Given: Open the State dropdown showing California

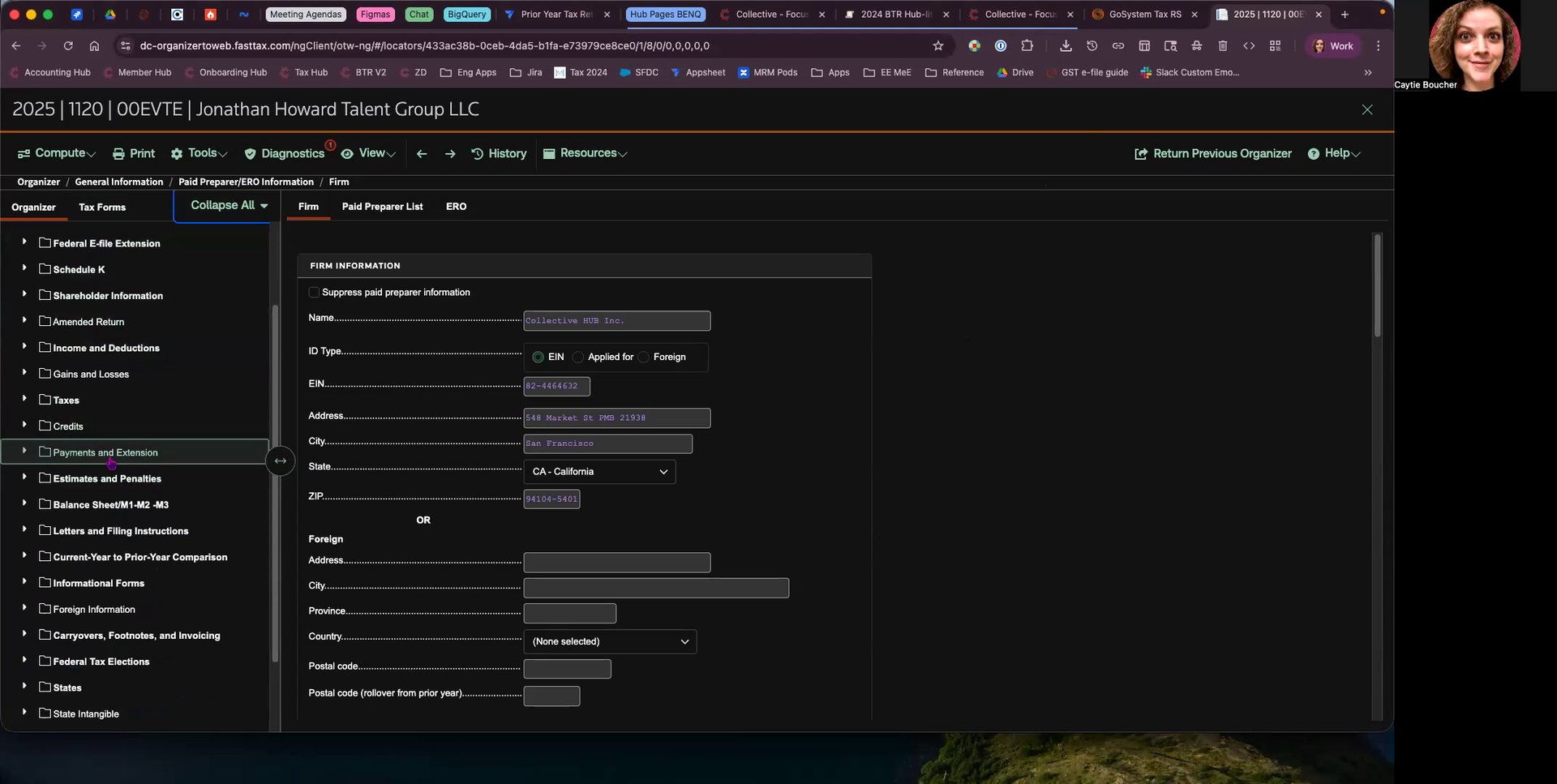Looking at the screenshot, I should click(x=599, y=472).
